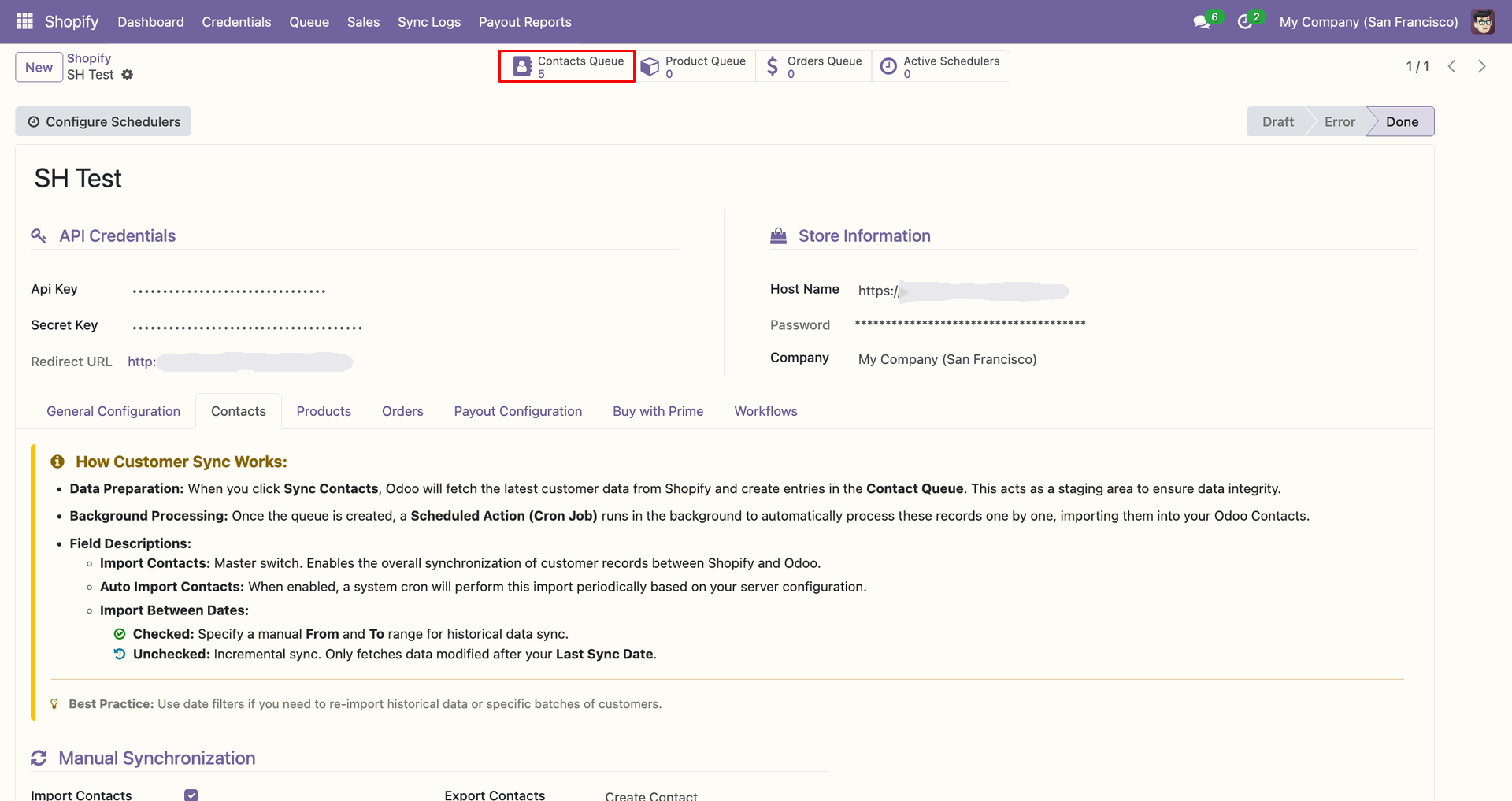Open the chat messages icon with badge 6
The image size is (1512, 801).
pos(1202,22)
